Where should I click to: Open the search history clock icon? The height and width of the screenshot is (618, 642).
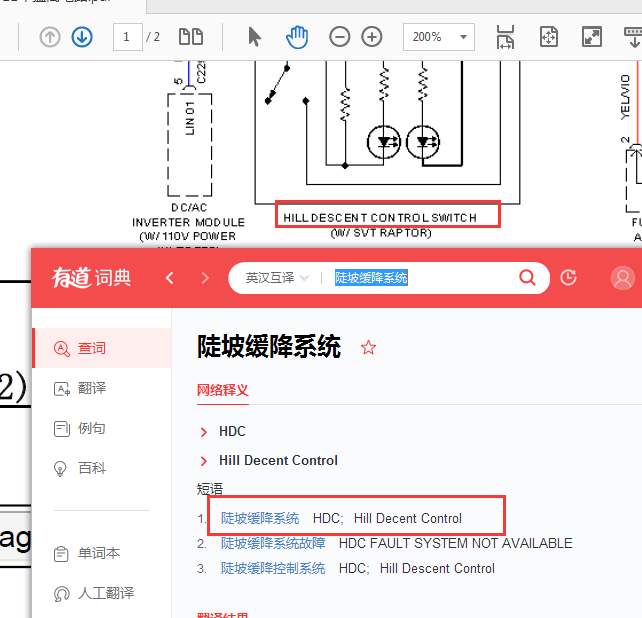(568, 278)
